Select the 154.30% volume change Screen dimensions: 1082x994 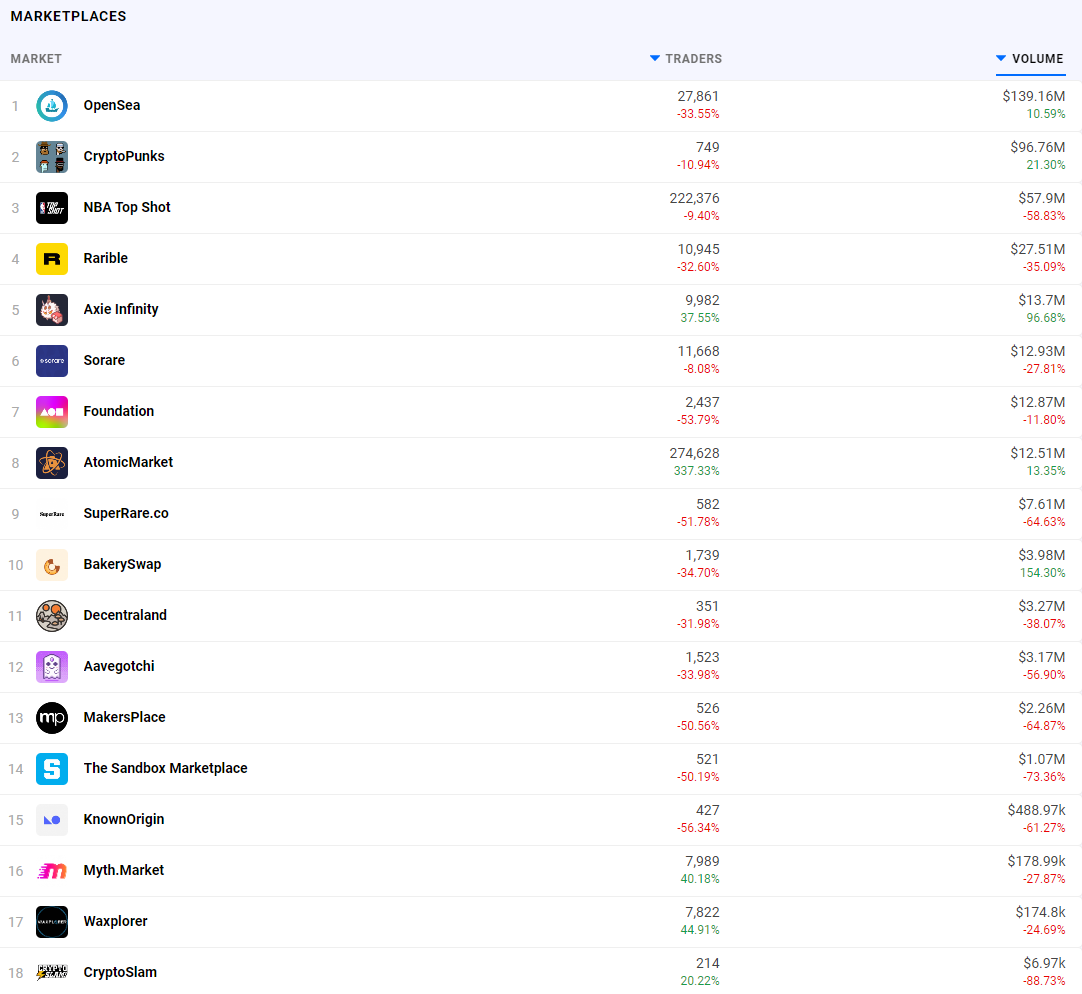[x=1043, y=574]
